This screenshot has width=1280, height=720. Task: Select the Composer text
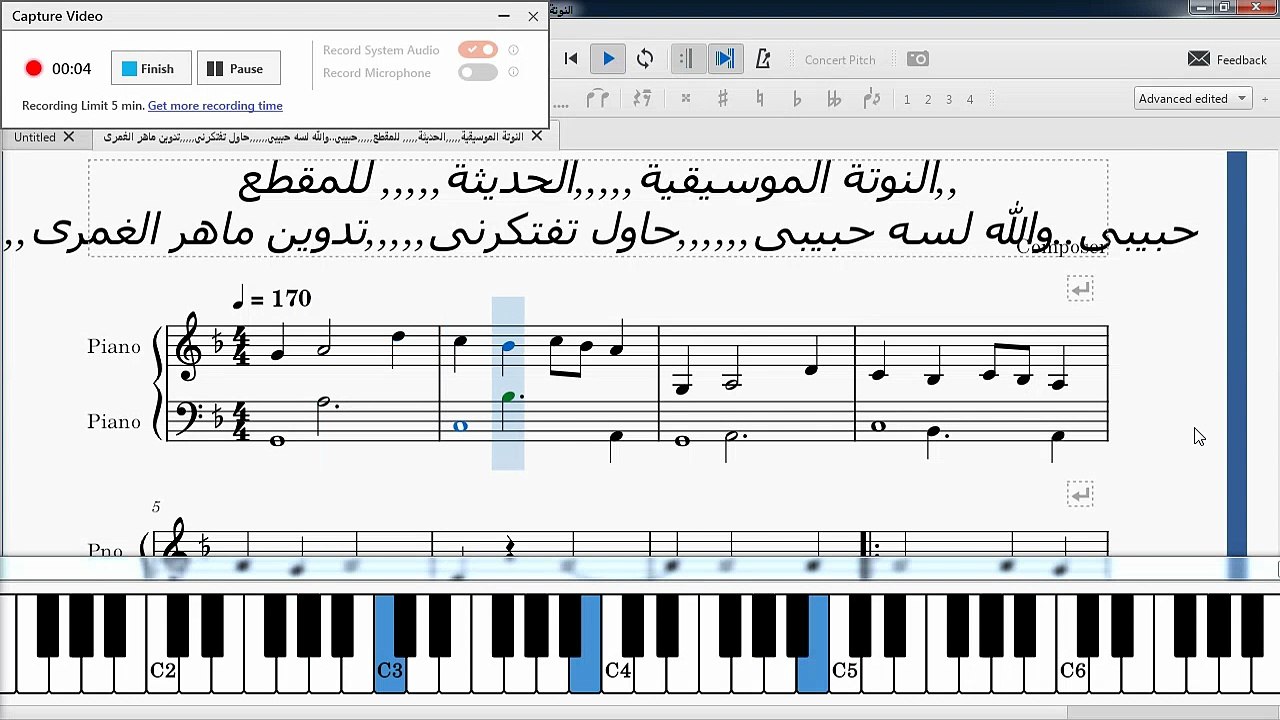click(x=1061, y=247)
